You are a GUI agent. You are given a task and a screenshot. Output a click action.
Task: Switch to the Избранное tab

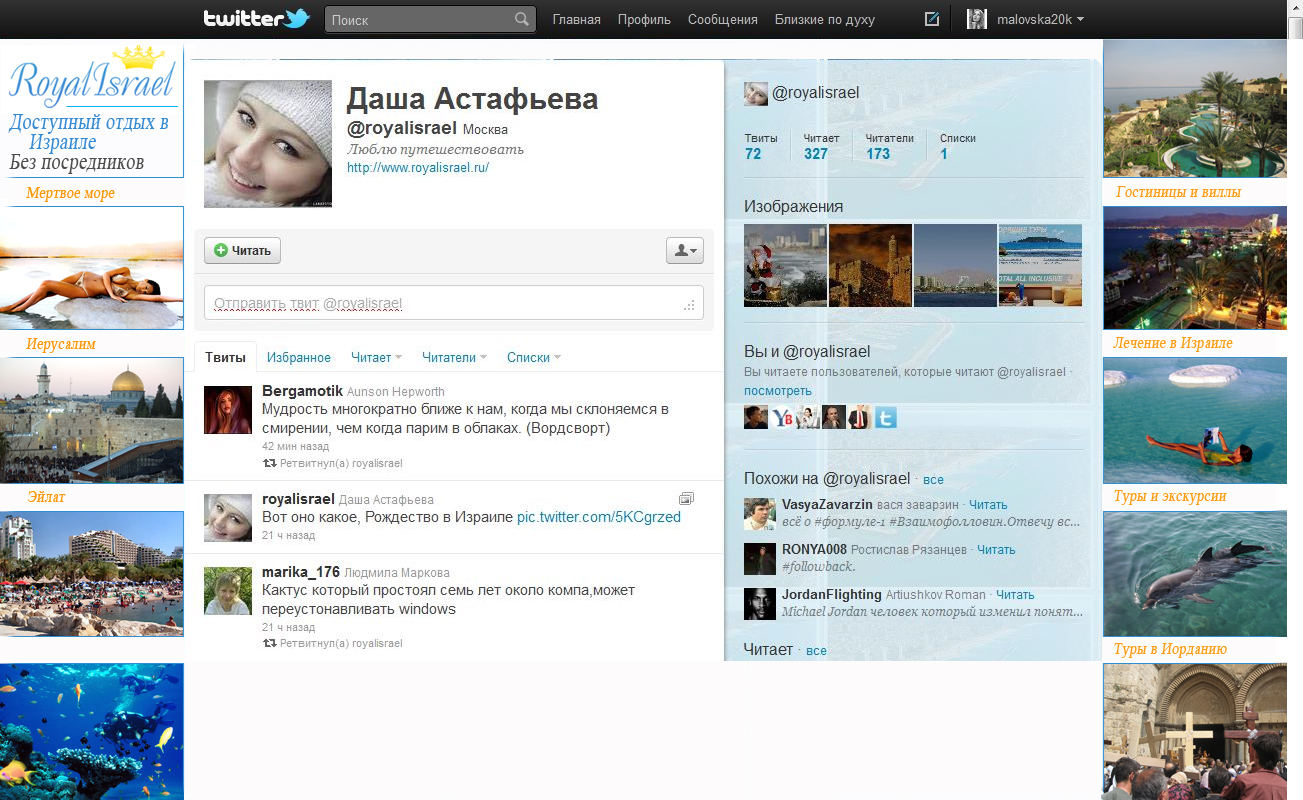coord(299,357)
